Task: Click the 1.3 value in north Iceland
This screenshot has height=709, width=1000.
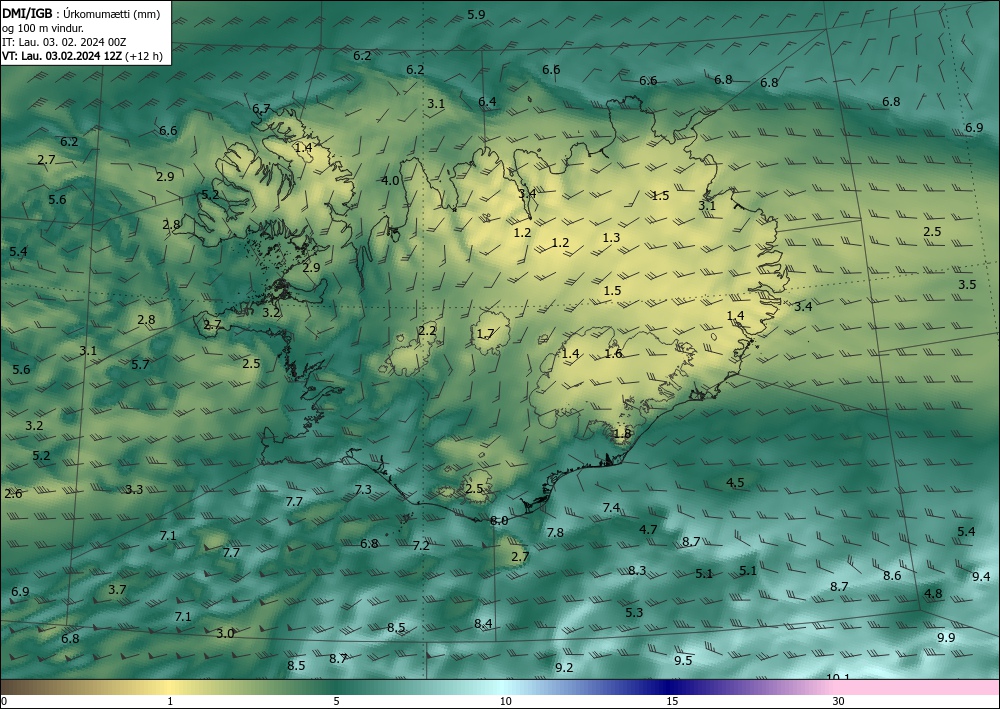Action: point(611,237)
